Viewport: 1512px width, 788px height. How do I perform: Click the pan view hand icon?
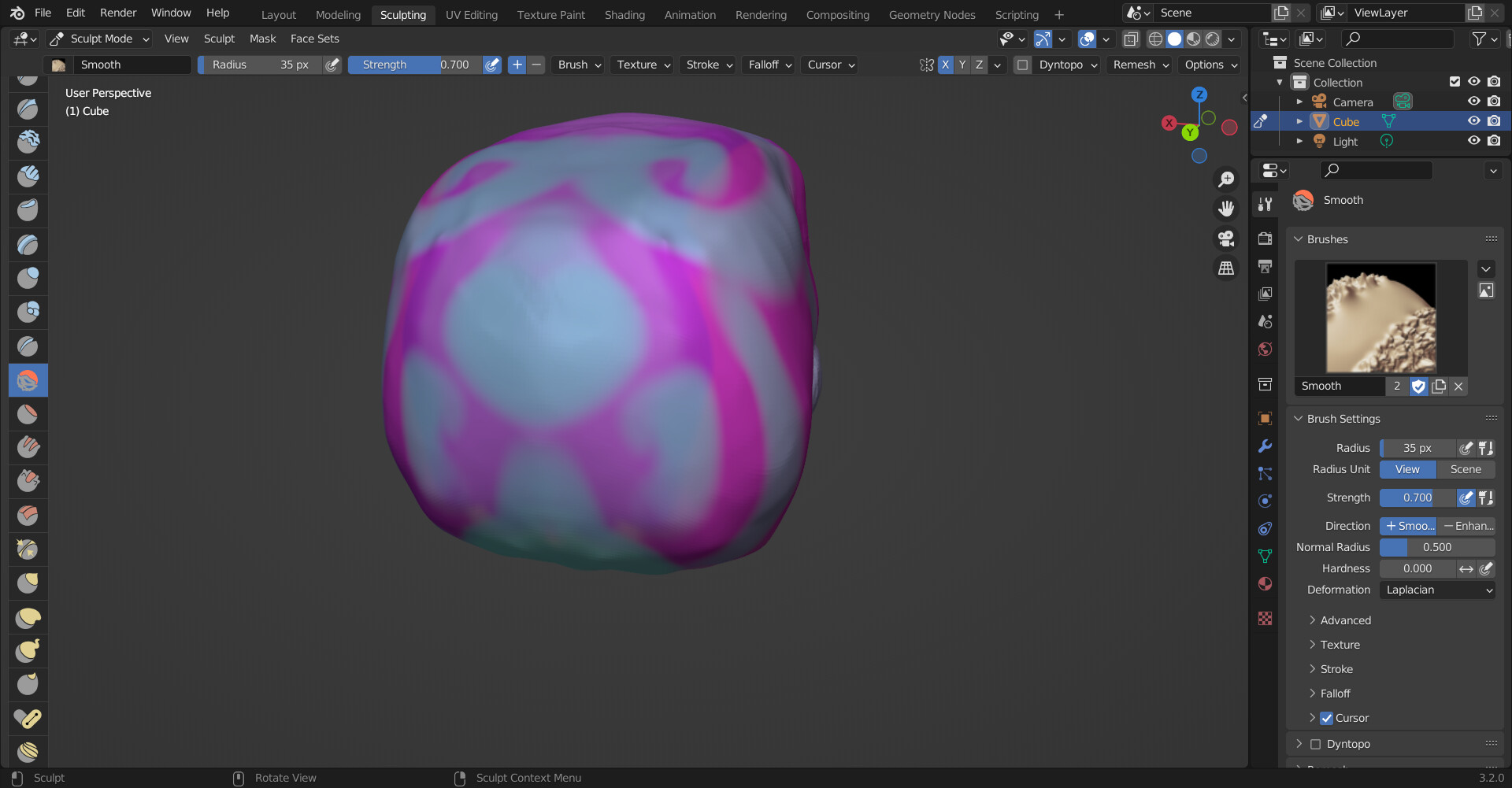(x=1226, y=209)
